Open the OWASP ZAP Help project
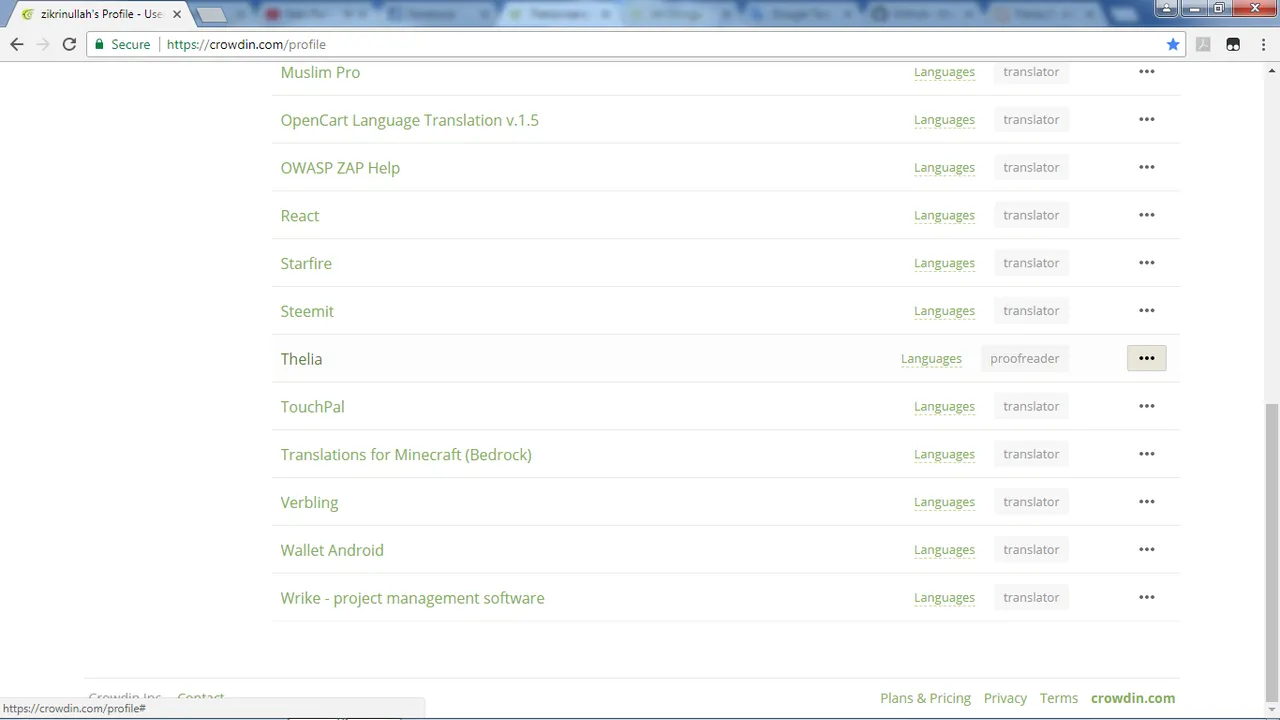1280x720 pixels. pos(340,167)
